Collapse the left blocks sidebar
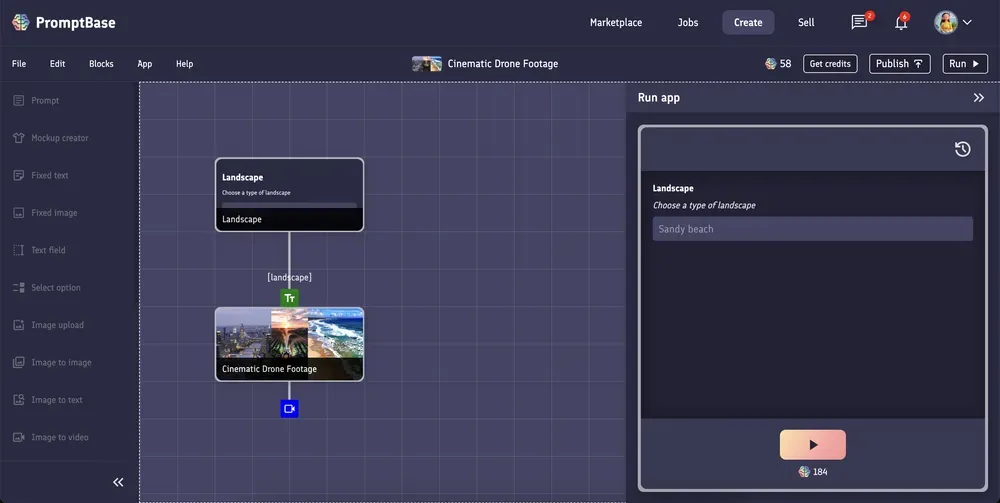Screen dimensions: 1000x503 118,482
